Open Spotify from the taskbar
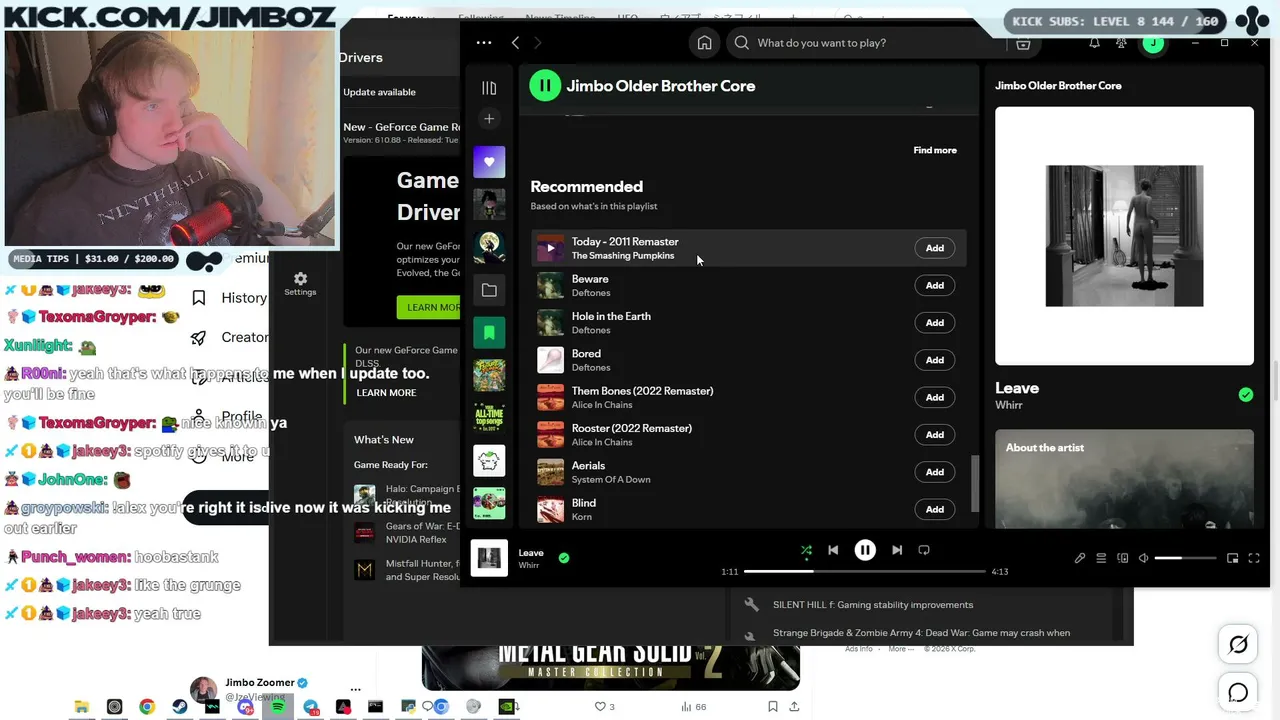This screenshot has height=720, width=1280. (x=278, y=707)
